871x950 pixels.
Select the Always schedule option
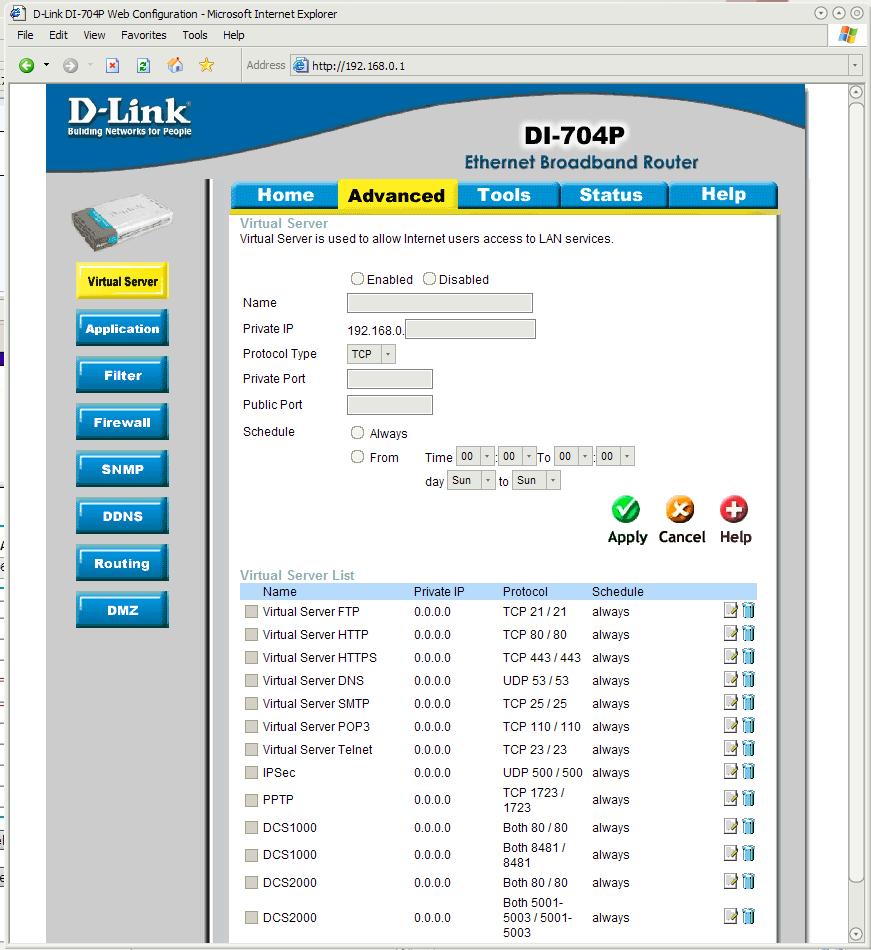coord(357,433)
